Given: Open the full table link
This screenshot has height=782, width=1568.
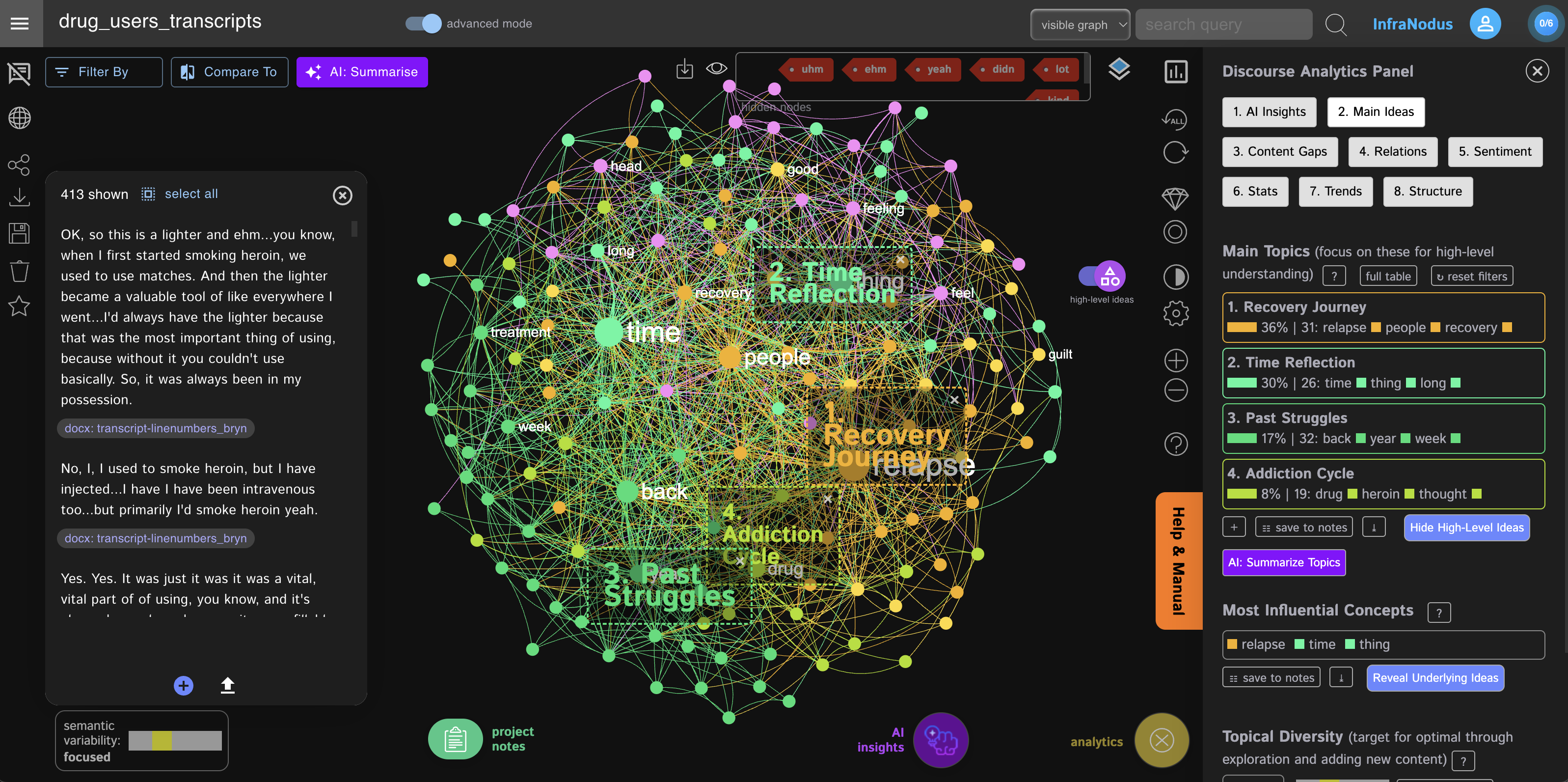Looking at the screenshot, I should (x=1388, y=276).
